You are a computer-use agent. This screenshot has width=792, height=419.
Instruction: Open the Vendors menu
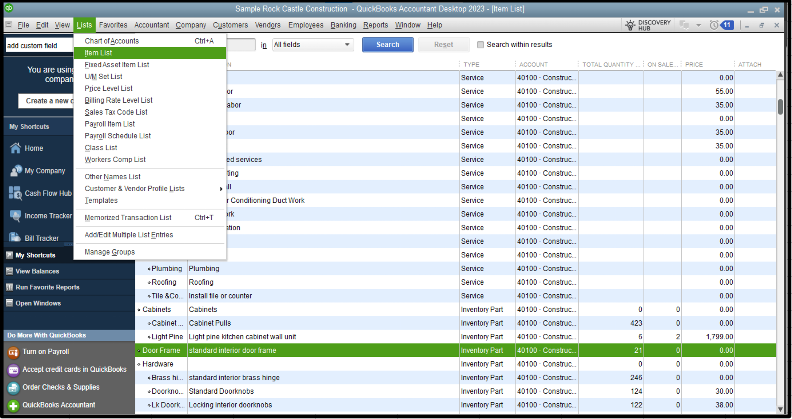tap(268, 25)
